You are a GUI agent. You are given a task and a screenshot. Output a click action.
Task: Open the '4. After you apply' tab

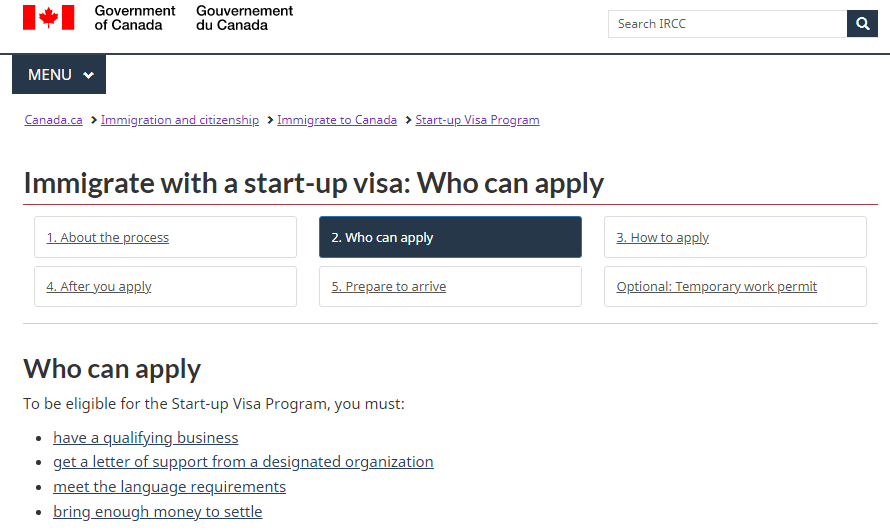[165, 286]
